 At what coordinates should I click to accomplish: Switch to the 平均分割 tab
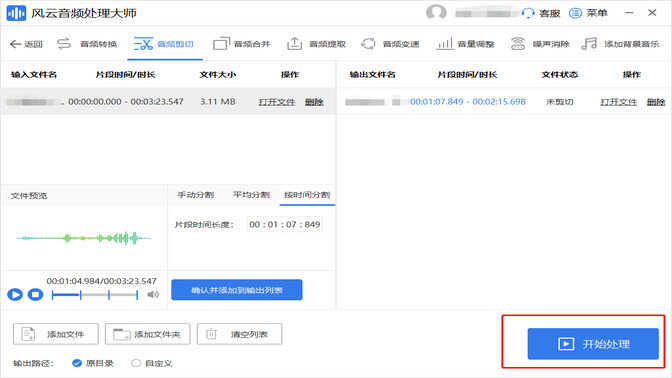[252, 195]
